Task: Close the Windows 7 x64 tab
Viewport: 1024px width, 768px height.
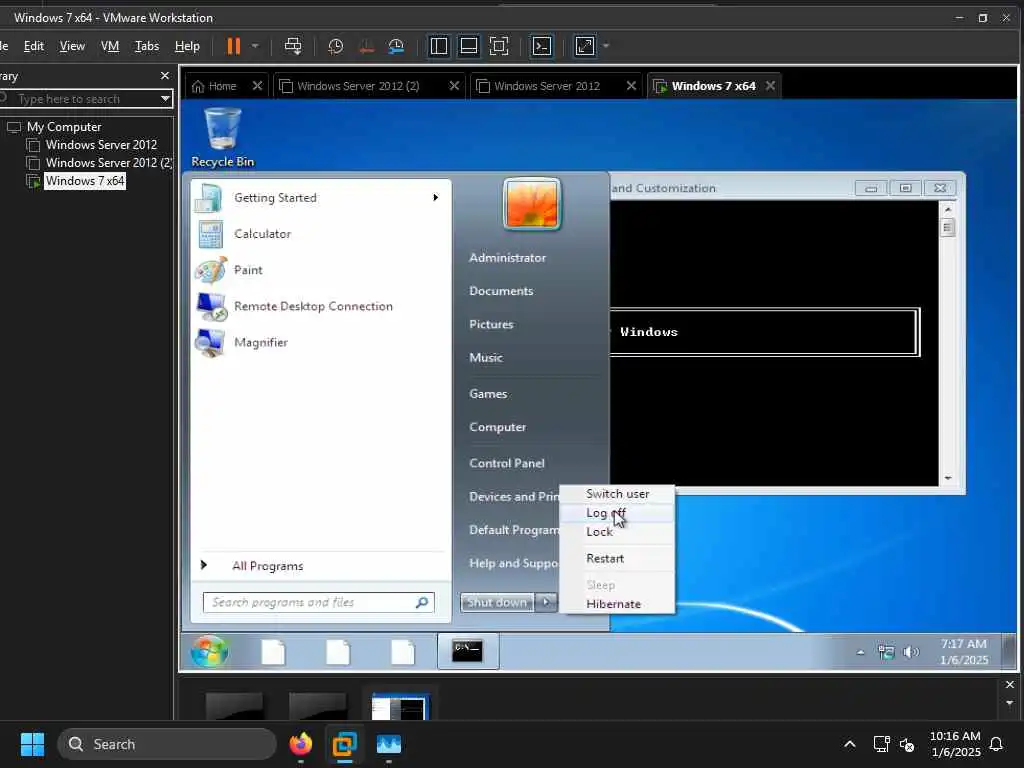Action: (x=771, y=86)
